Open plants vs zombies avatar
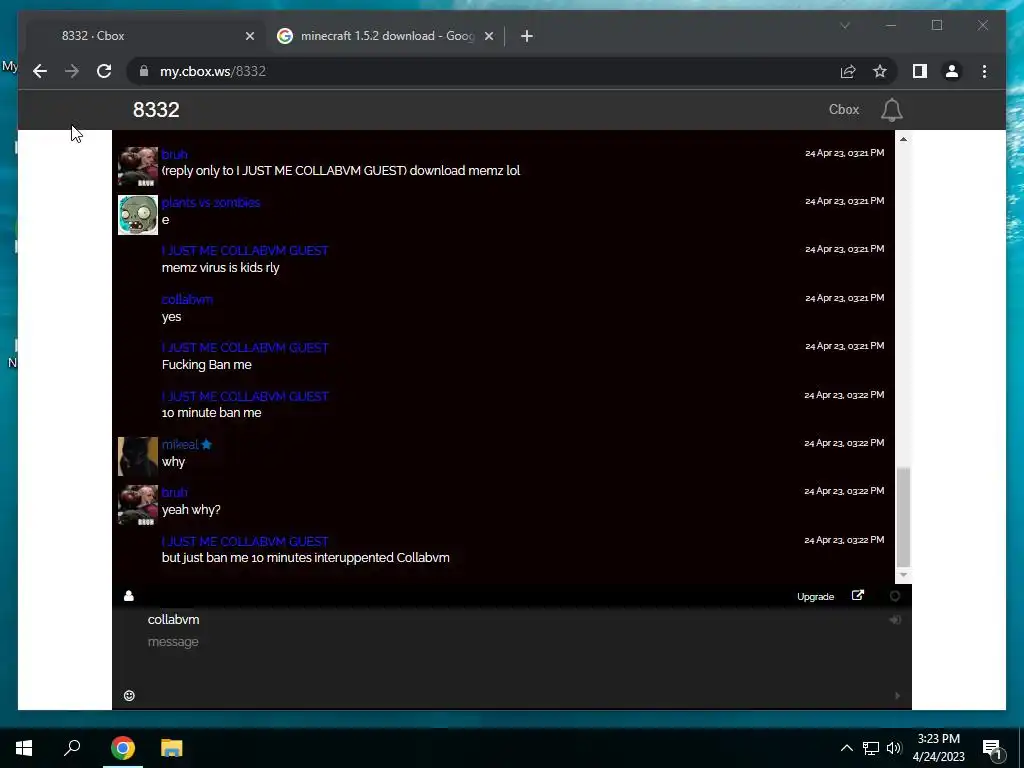 [138, 215]
